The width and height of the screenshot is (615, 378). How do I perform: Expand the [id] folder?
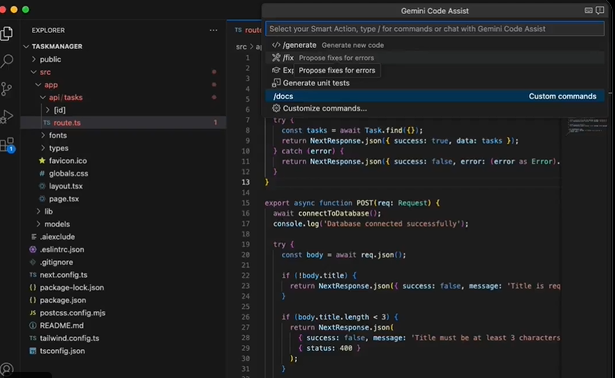coord(59,110)
